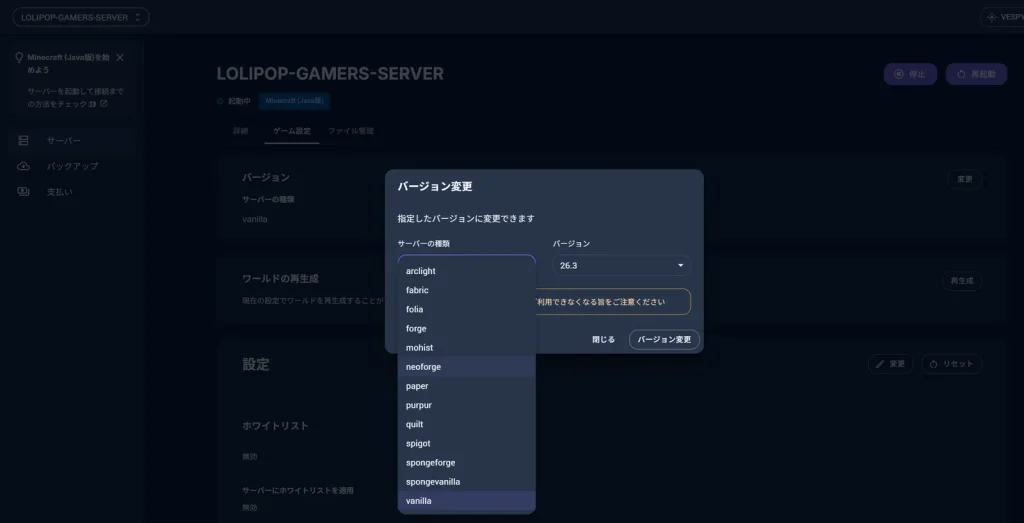Click the VESPY account button at top right

tap(1002, 17)
